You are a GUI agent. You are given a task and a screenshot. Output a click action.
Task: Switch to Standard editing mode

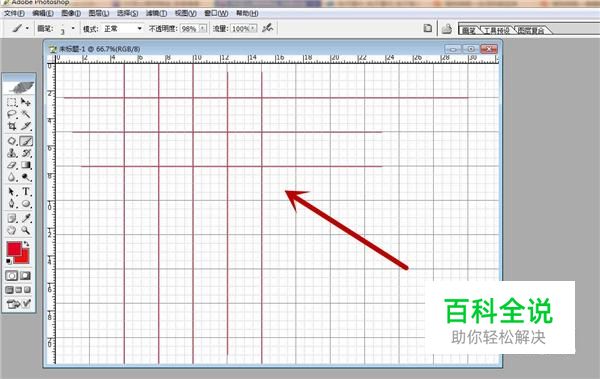(x=11, y=276)
